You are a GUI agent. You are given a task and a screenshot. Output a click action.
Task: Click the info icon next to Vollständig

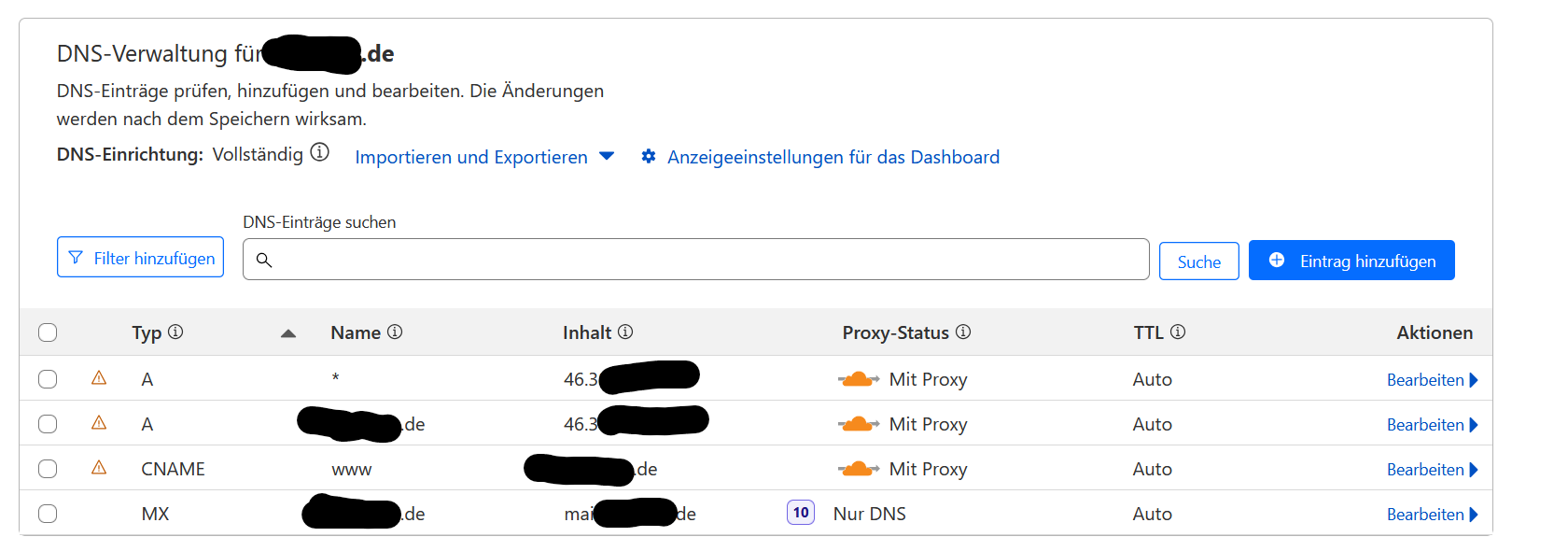click(x=319, y=152)
